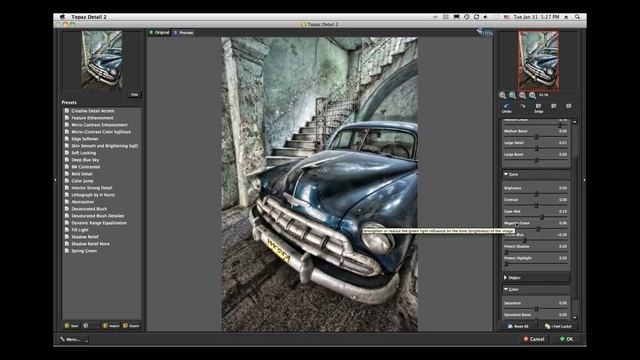Open Spotlight search in the menu bar
The height and width of the screenshot is (360, 640).
click(577, 17)
